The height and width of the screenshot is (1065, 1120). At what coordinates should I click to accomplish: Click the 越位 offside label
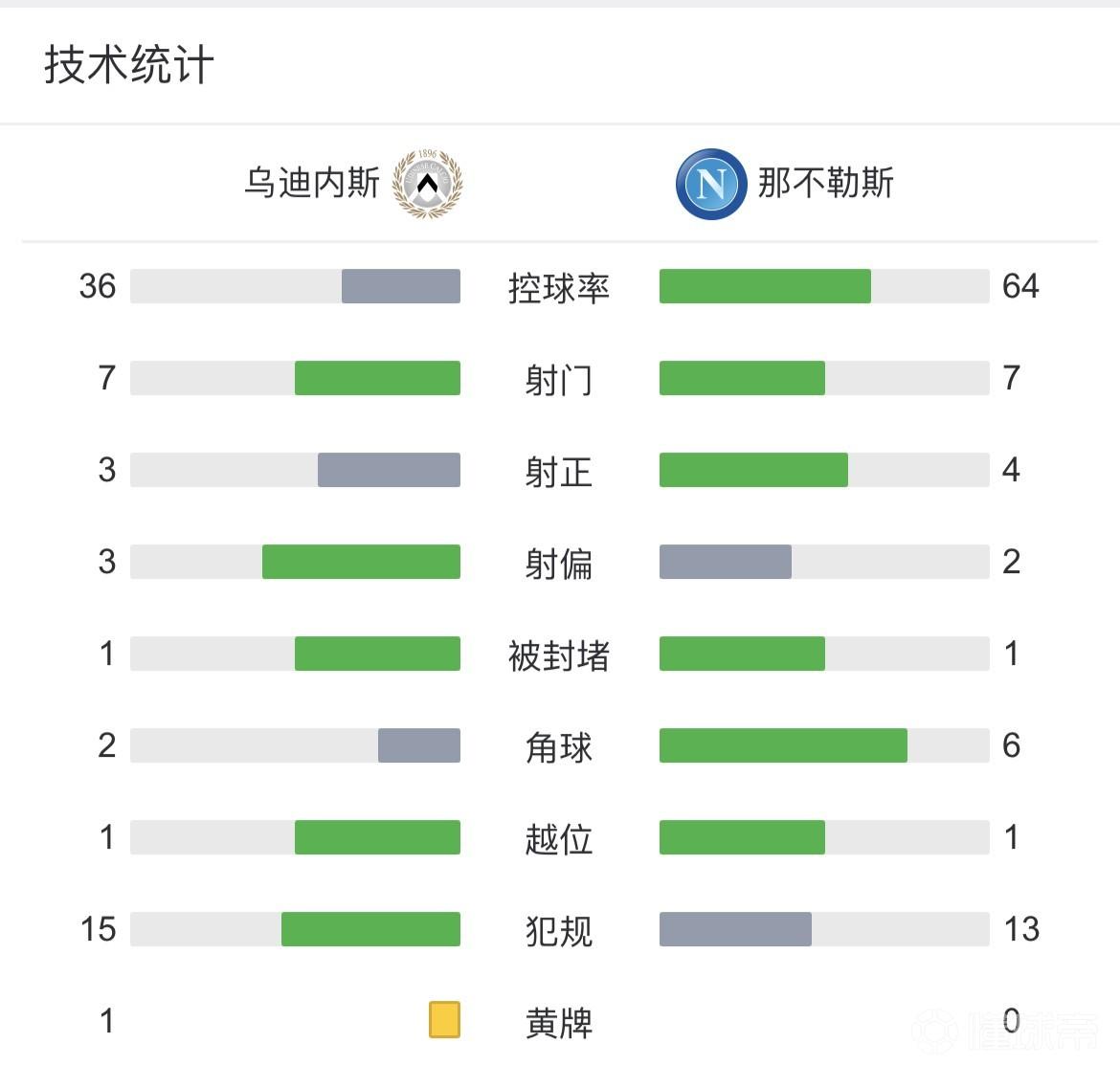click(559, 838)
